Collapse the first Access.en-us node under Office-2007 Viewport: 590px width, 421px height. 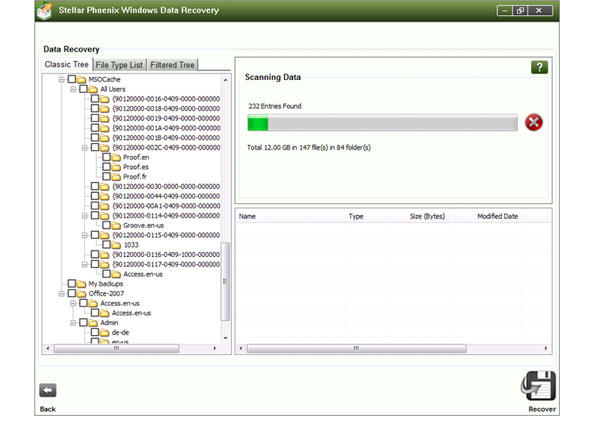point(73,303)
